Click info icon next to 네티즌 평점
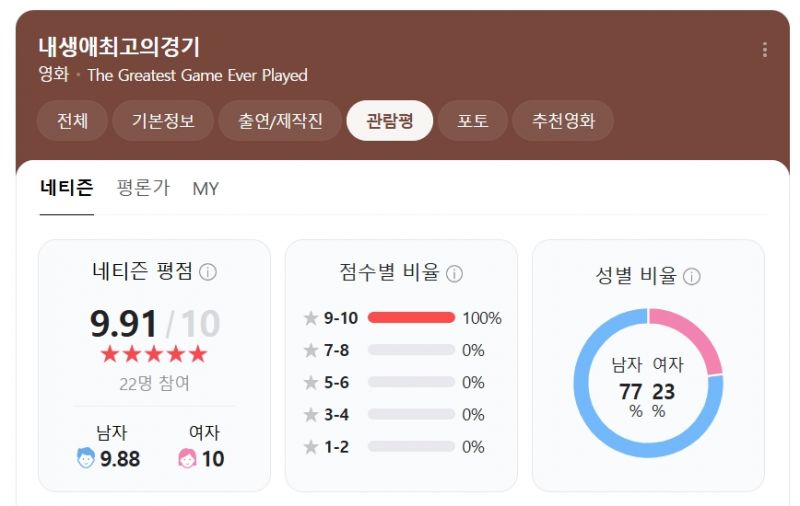 (x=208, y=272)
